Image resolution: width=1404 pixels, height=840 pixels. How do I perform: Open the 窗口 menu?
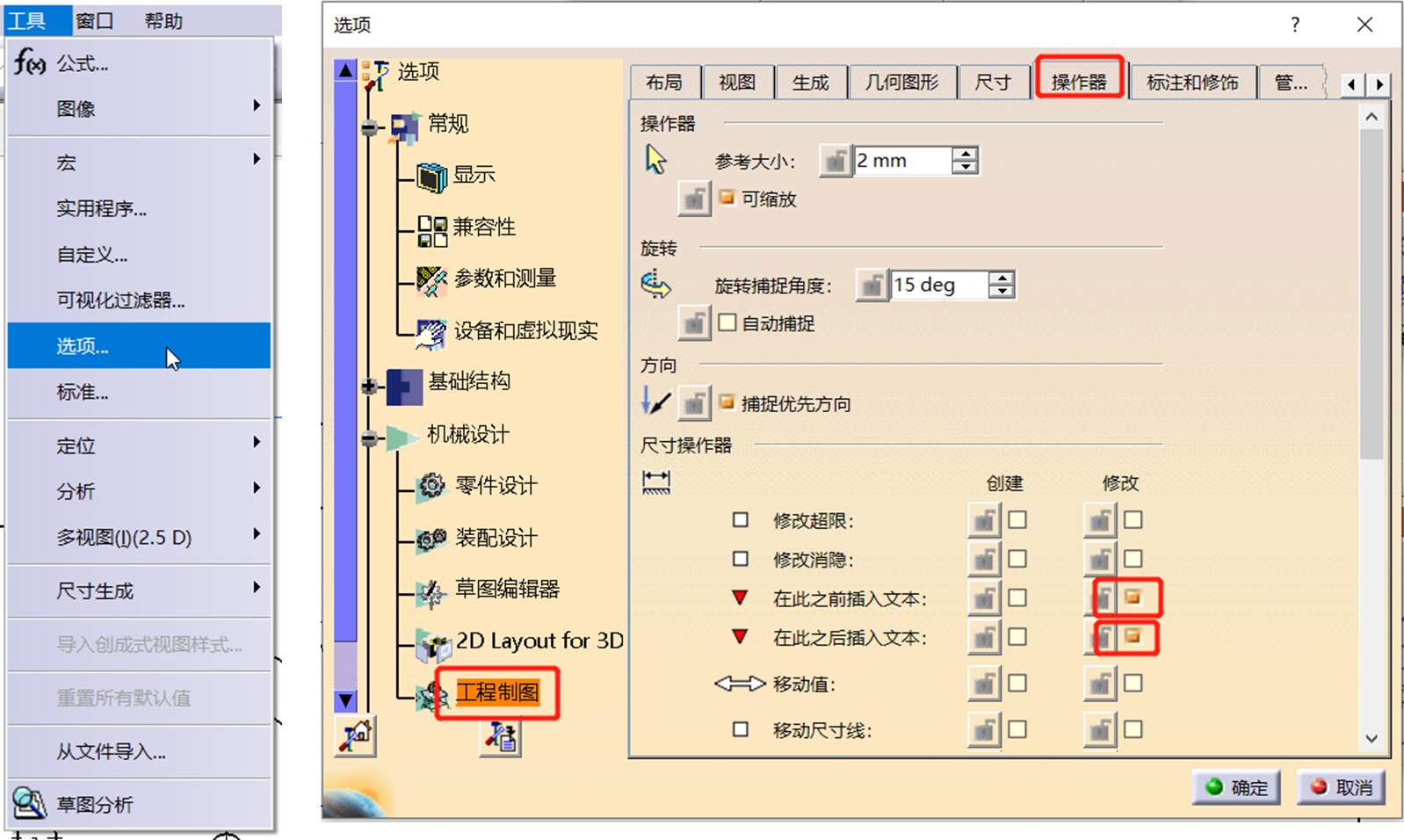[x=94, y=20]
